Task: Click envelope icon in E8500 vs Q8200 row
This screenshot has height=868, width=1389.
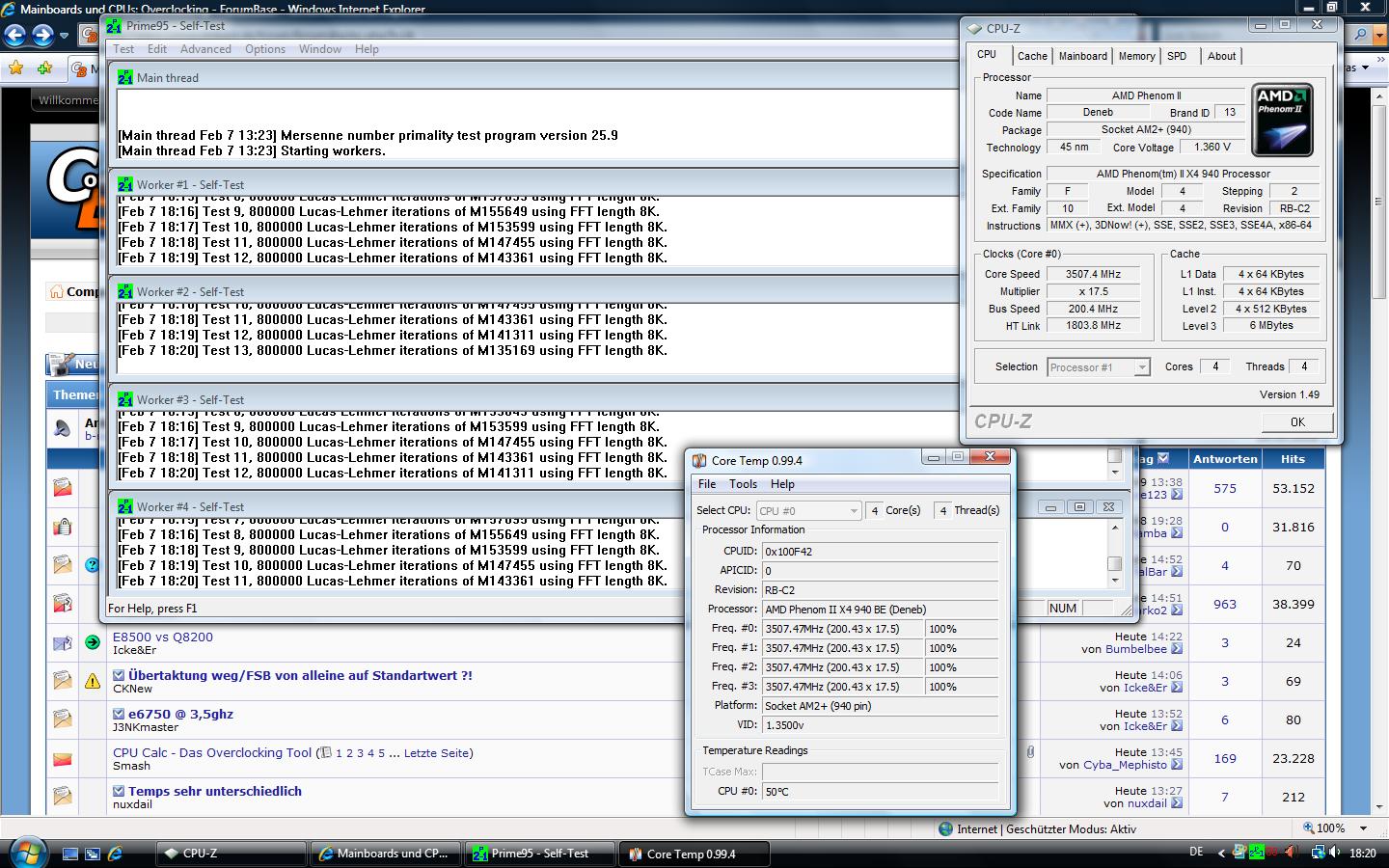Action: 63,642
